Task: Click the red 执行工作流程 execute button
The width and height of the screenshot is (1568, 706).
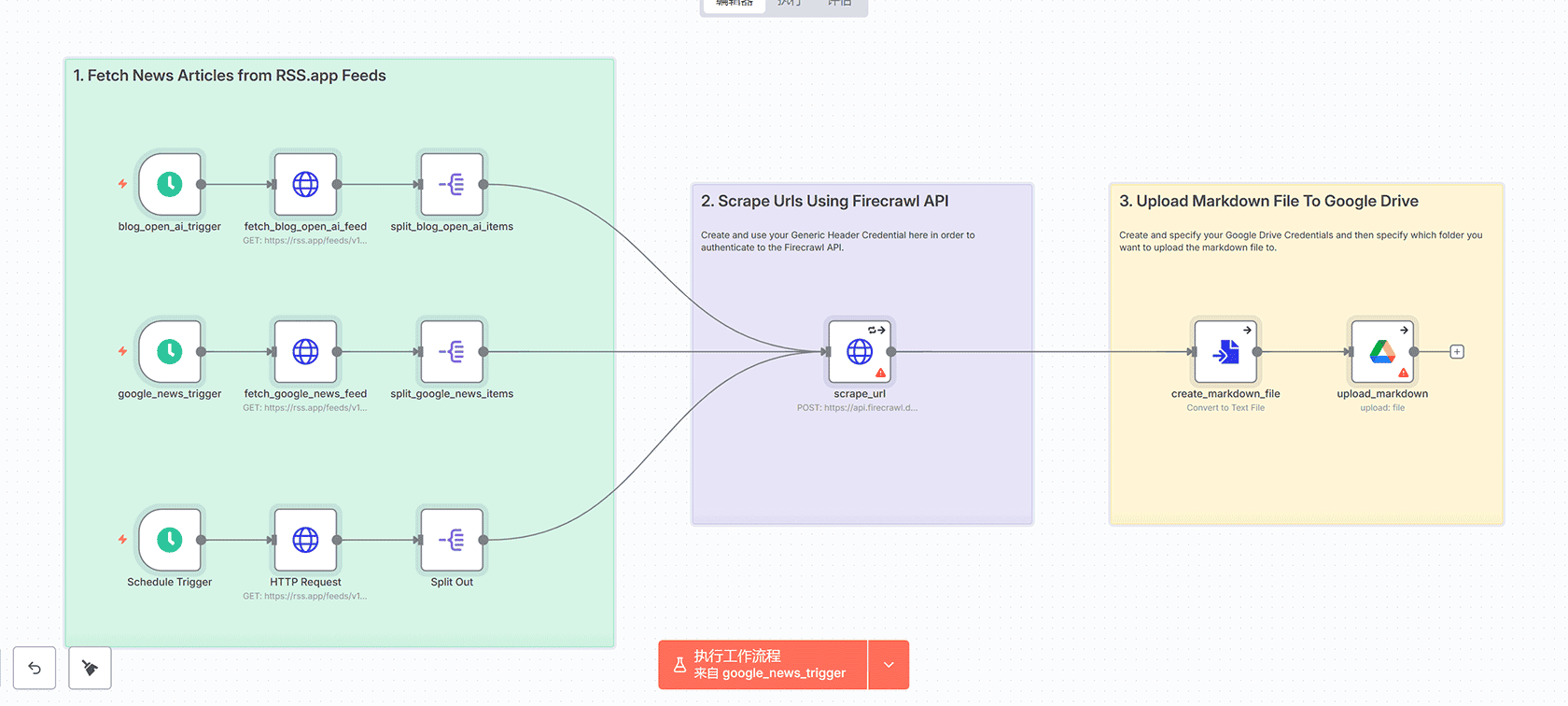Action: coord(763,665)
